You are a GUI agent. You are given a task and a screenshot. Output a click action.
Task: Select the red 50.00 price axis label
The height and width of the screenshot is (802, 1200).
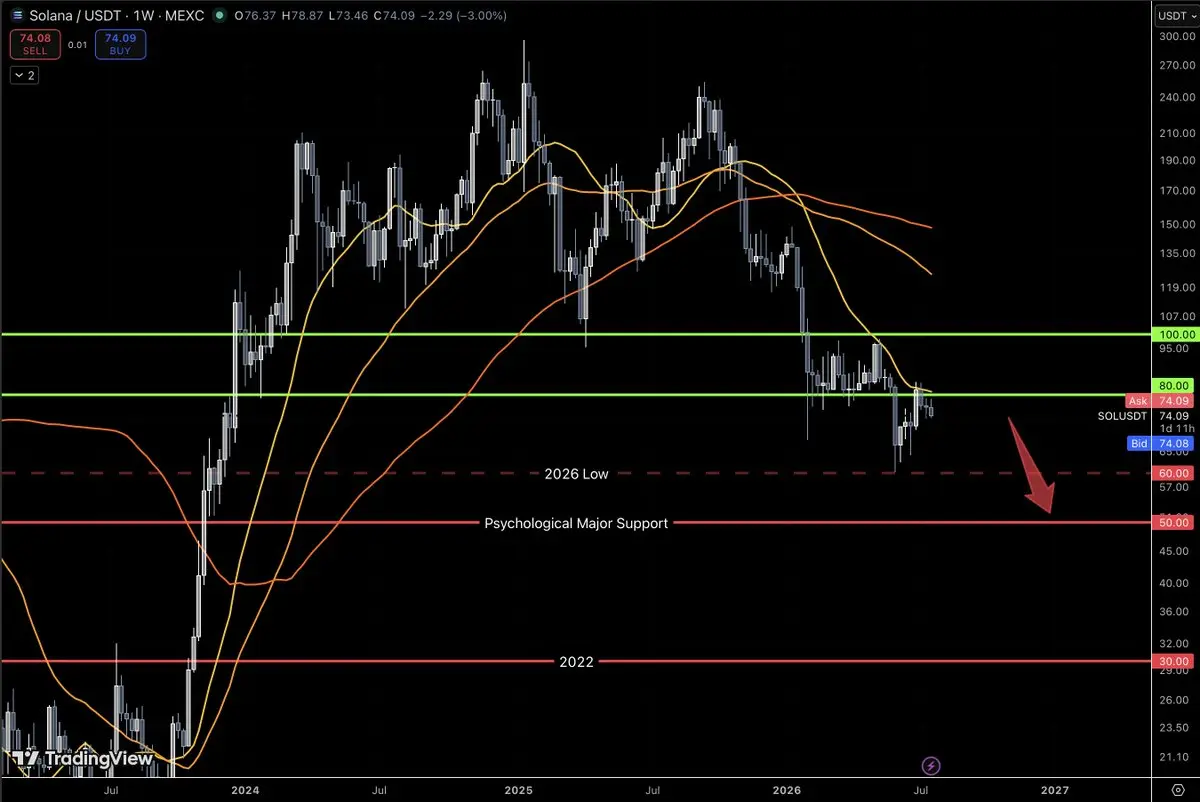pos(1174,522)
